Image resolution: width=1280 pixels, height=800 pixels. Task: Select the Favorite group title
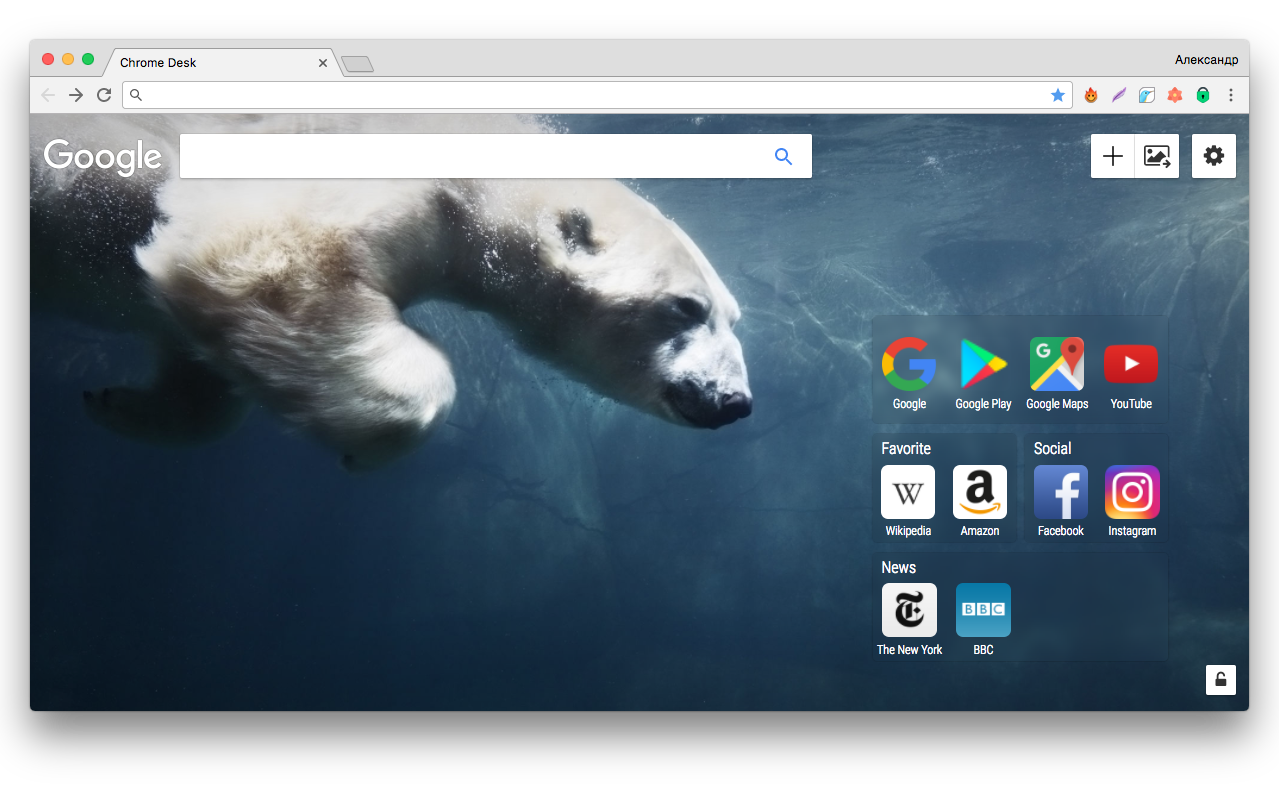pyautogui.click(x=906, y=449)
